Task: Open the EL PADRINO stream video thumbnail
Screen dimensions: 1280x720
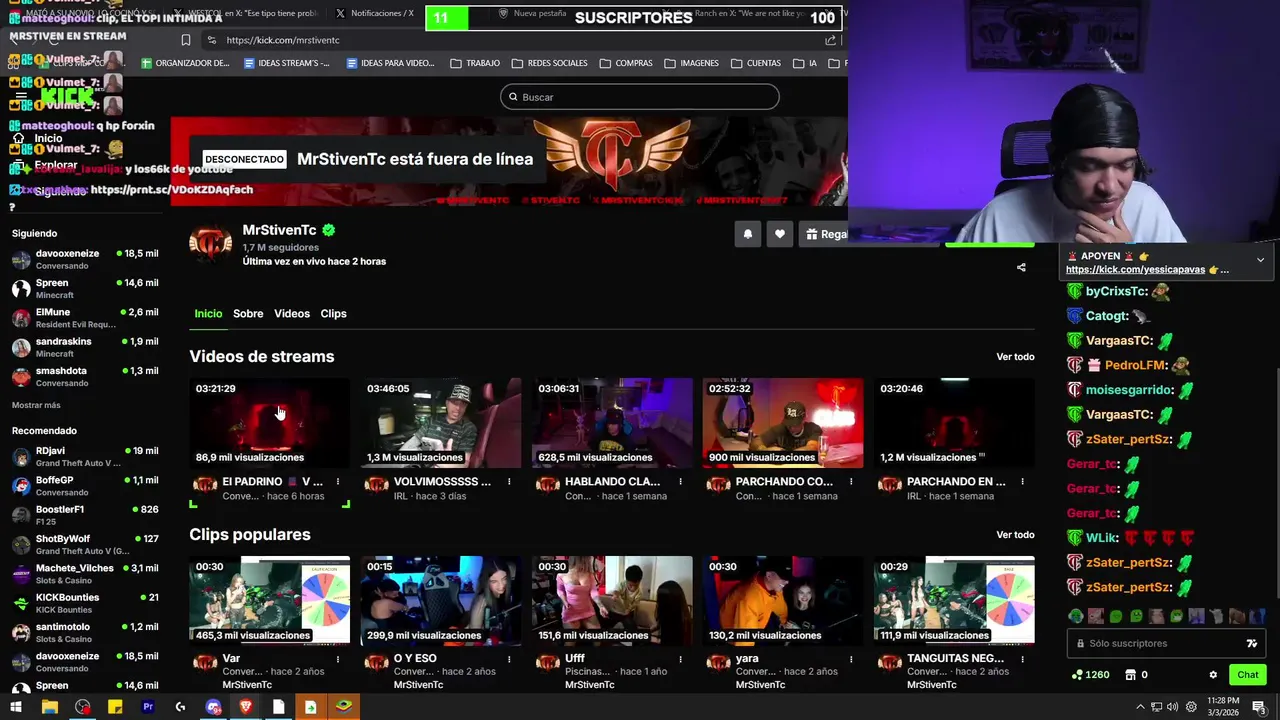Action: (270, 423)
